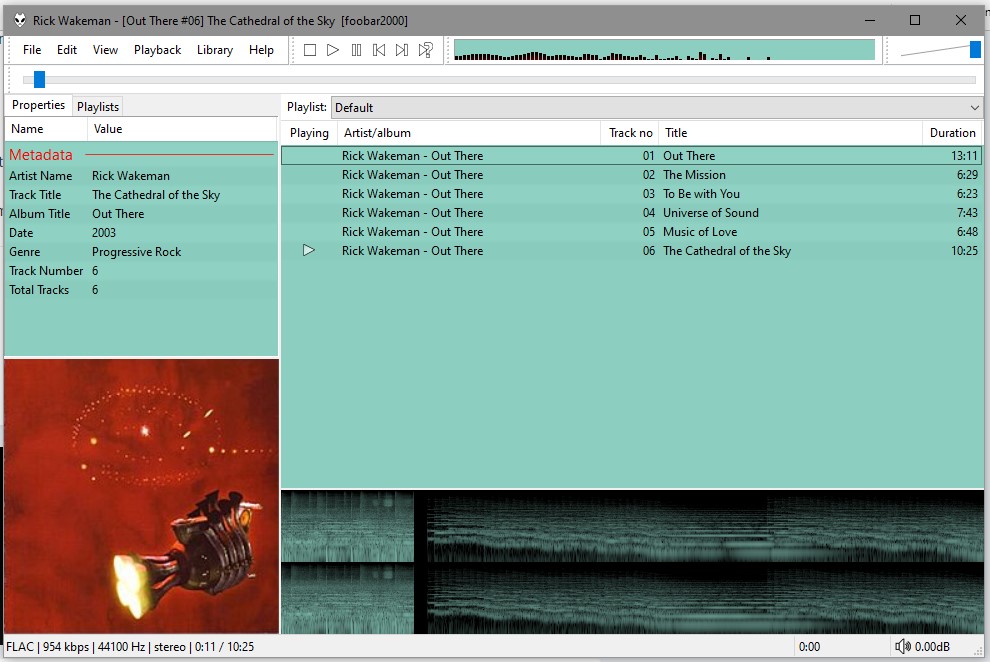Image resolution: width=990 pixels, height=662 pixels.
Task: Open the Edit menu
Action: [x=67, y=50]
